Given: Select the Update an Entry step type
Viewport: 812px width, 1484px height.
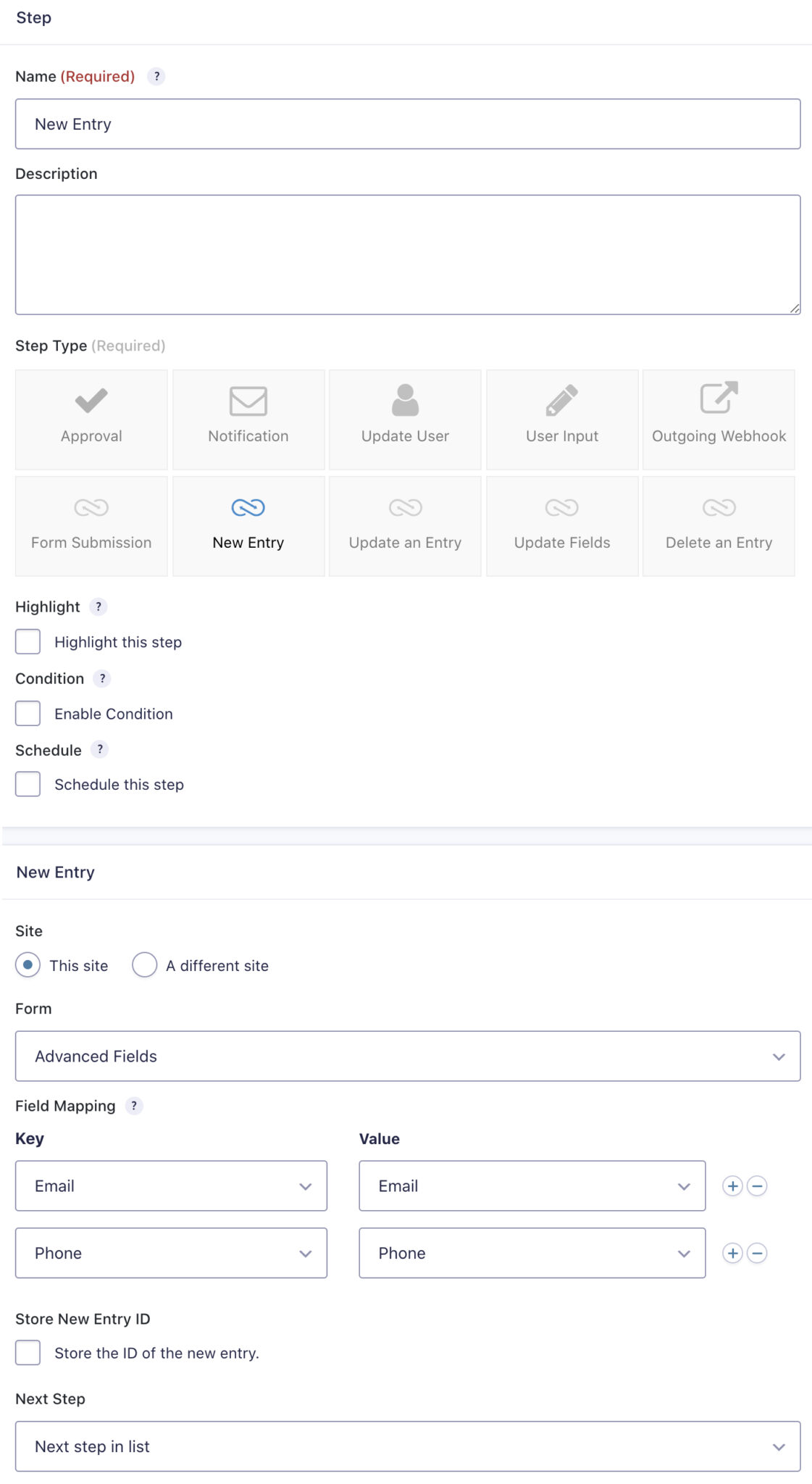Looking at the screenshot, I should coord(404,525).
